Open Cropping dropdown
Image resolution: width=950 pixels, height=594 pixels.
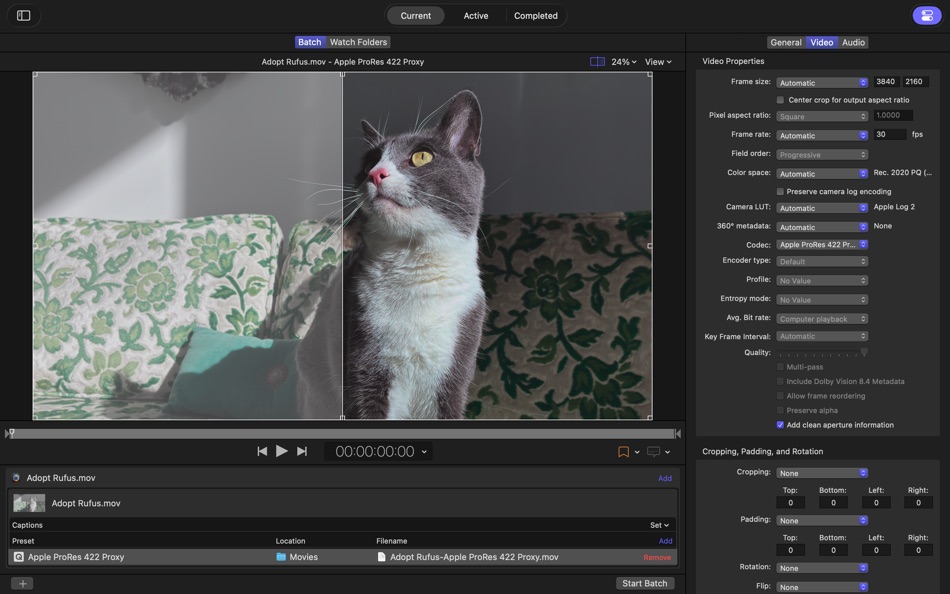(x=822, y=473)
